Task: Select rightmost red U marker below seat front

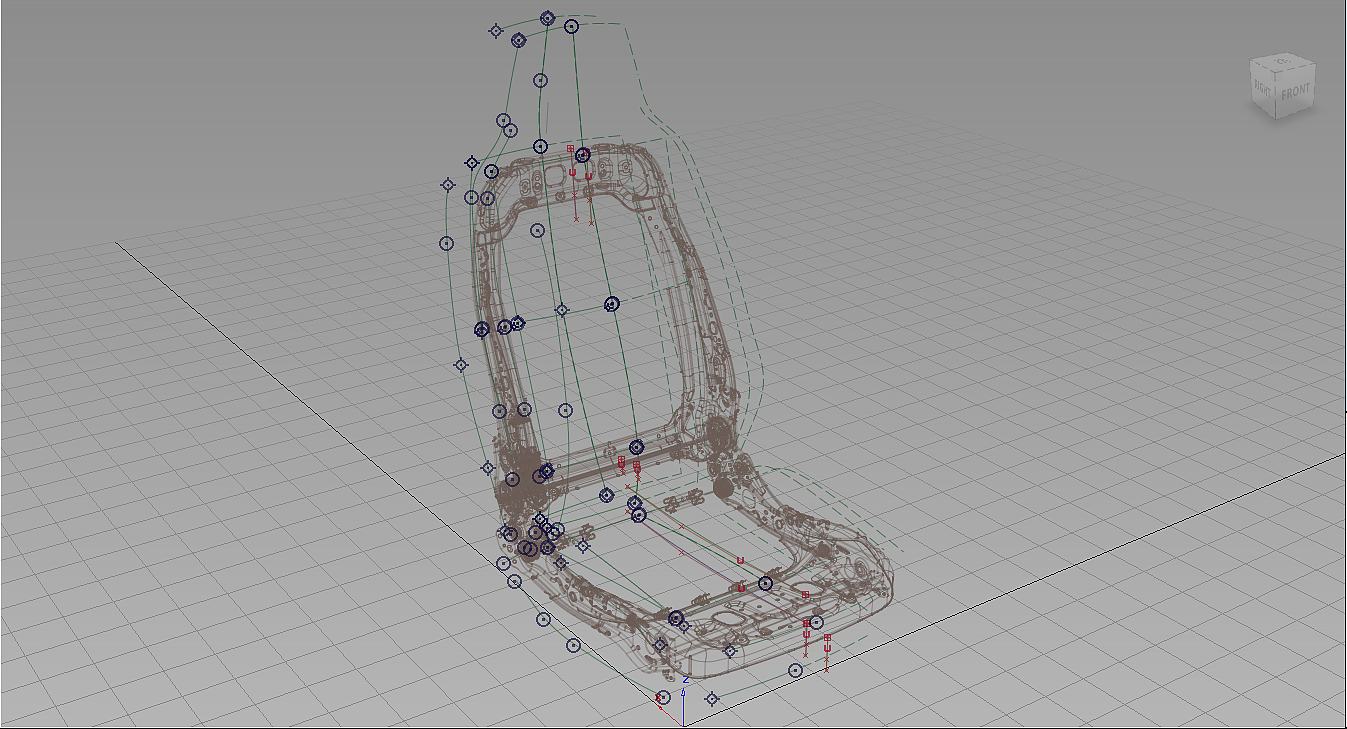Action: pyautogui.click(x=827, y=649)
